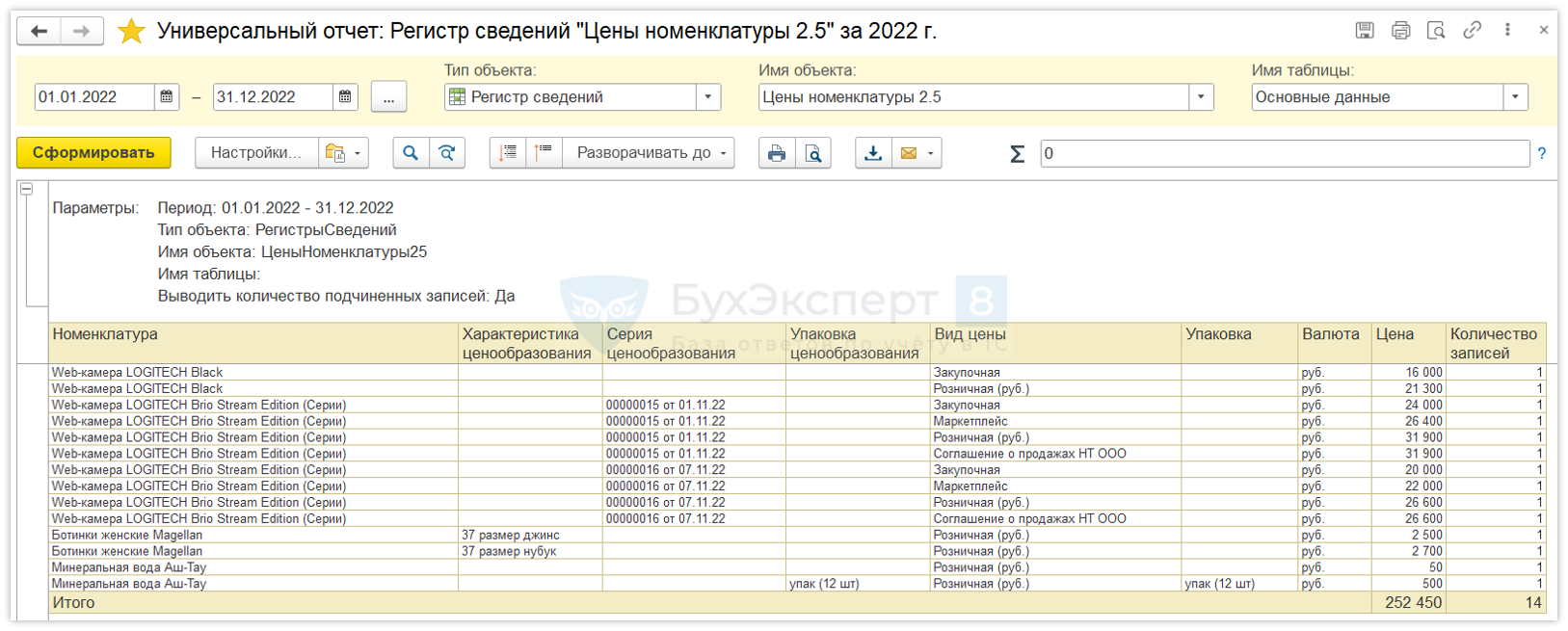Viewport: 1568px width, 631px height.
Task: Select the Итого row label
Action: coord(73,603)
